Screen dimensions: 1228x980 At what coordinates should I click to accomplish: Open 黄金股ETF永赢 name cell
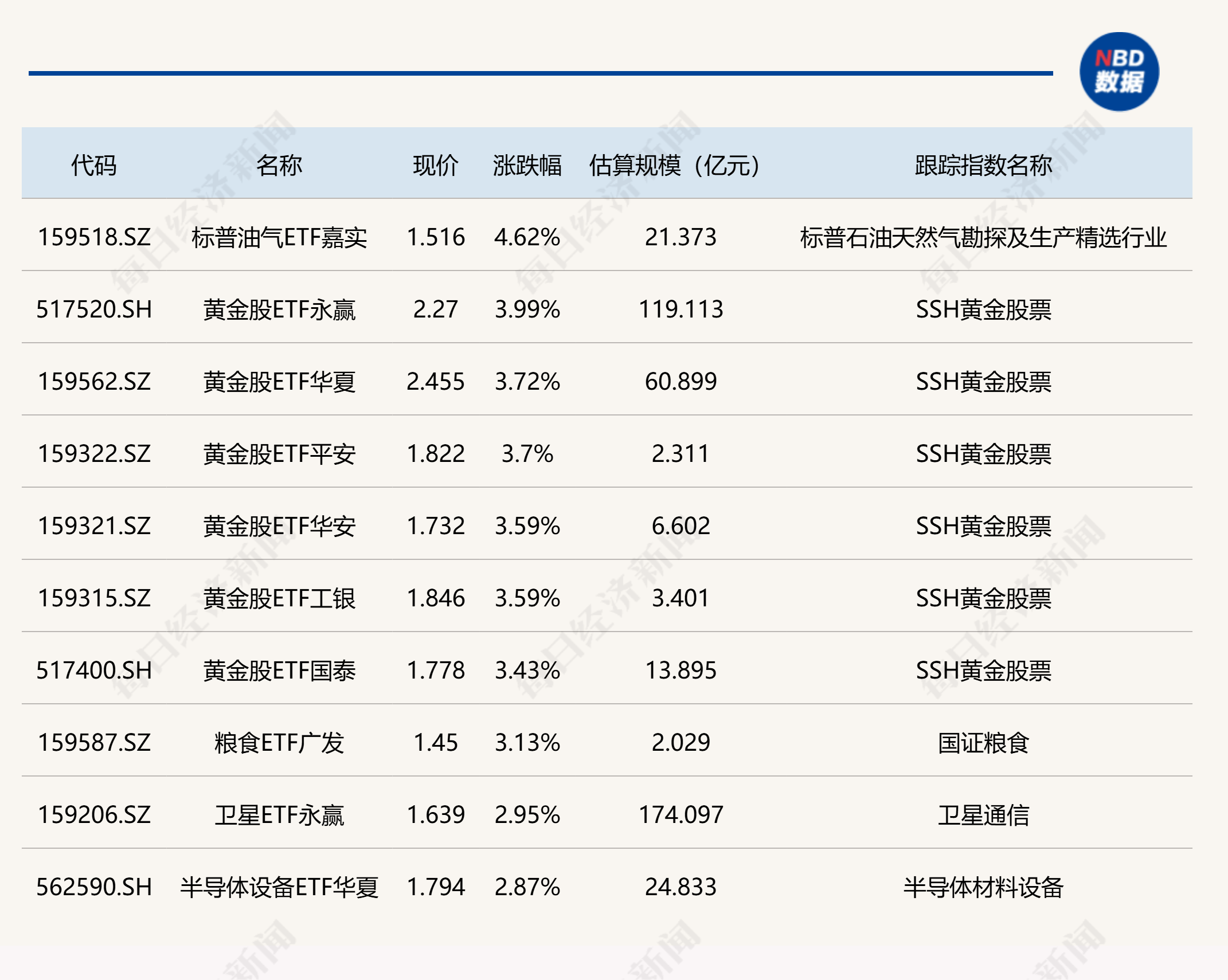click(x=279, y=309)
